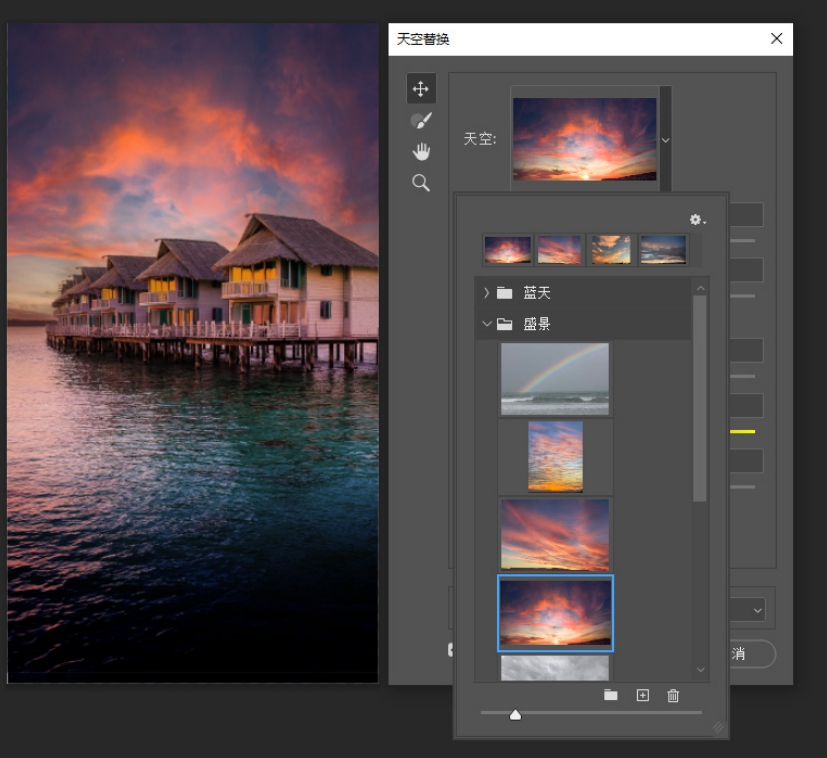Choose the first recent sky thumbnail
The image size is (827, 758).
(x=508, y=249)
